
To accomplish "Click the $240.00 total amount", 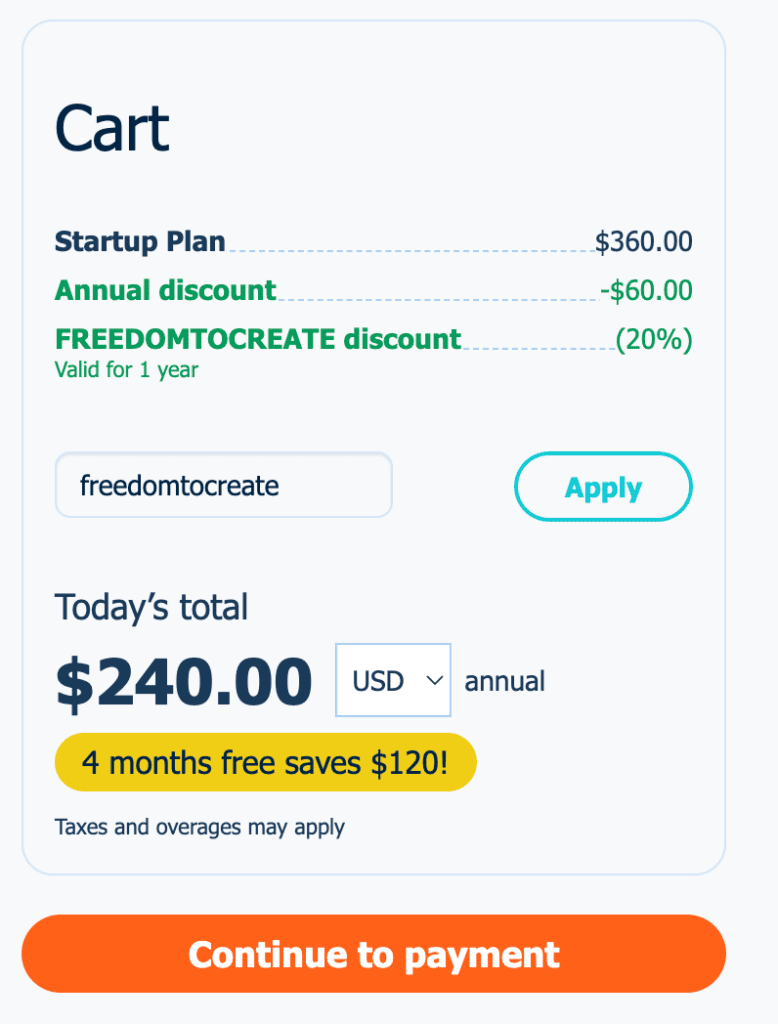I will point(184,682).
